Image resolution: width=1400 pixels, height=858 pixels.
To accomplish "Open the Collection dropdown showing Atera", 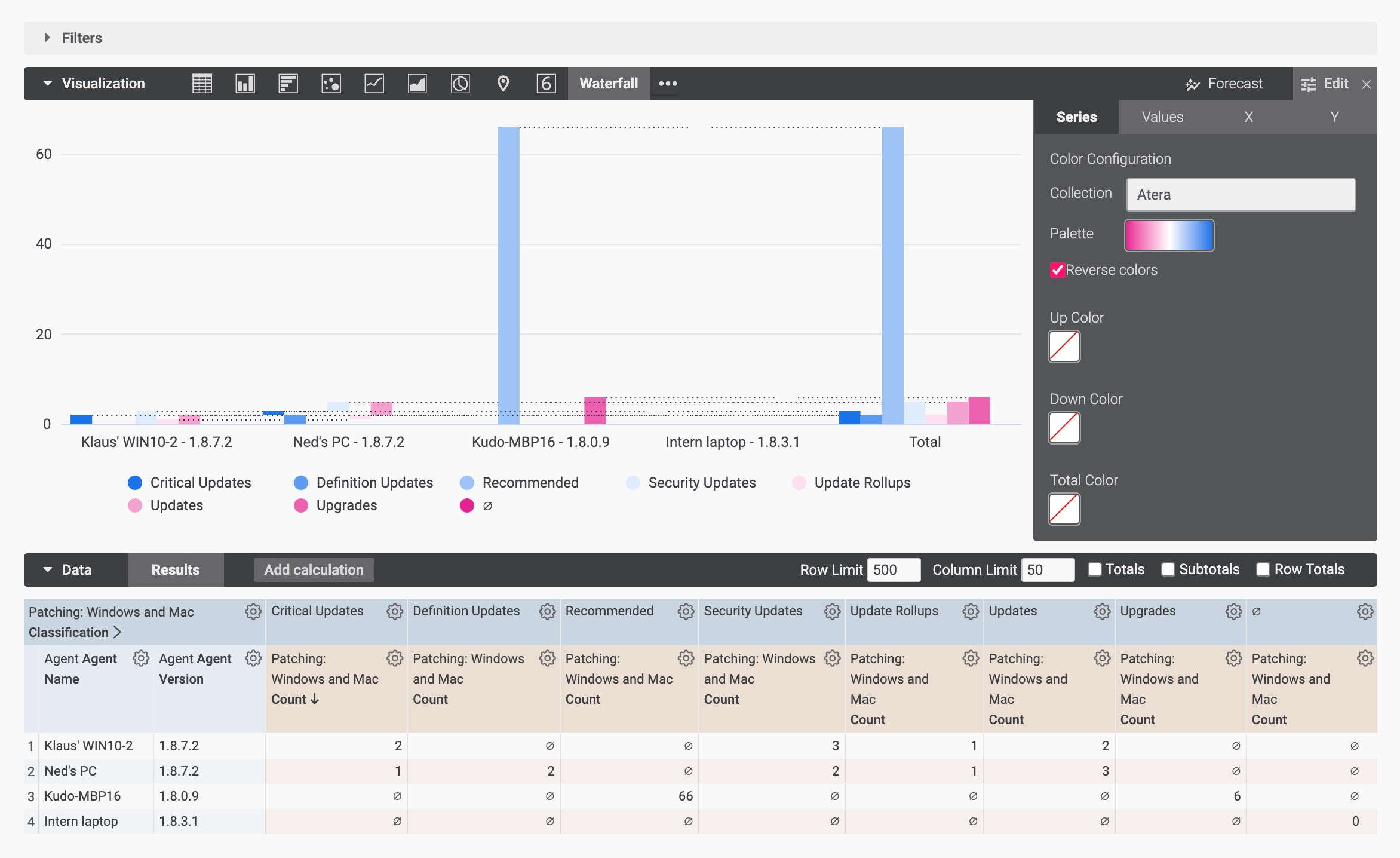I will [1241, 195].
